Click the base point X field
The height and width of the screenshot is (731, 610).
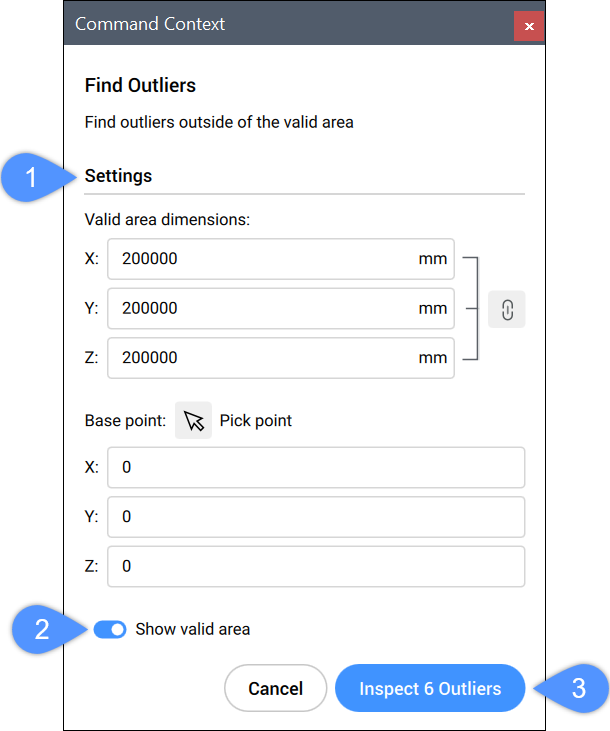316,467
